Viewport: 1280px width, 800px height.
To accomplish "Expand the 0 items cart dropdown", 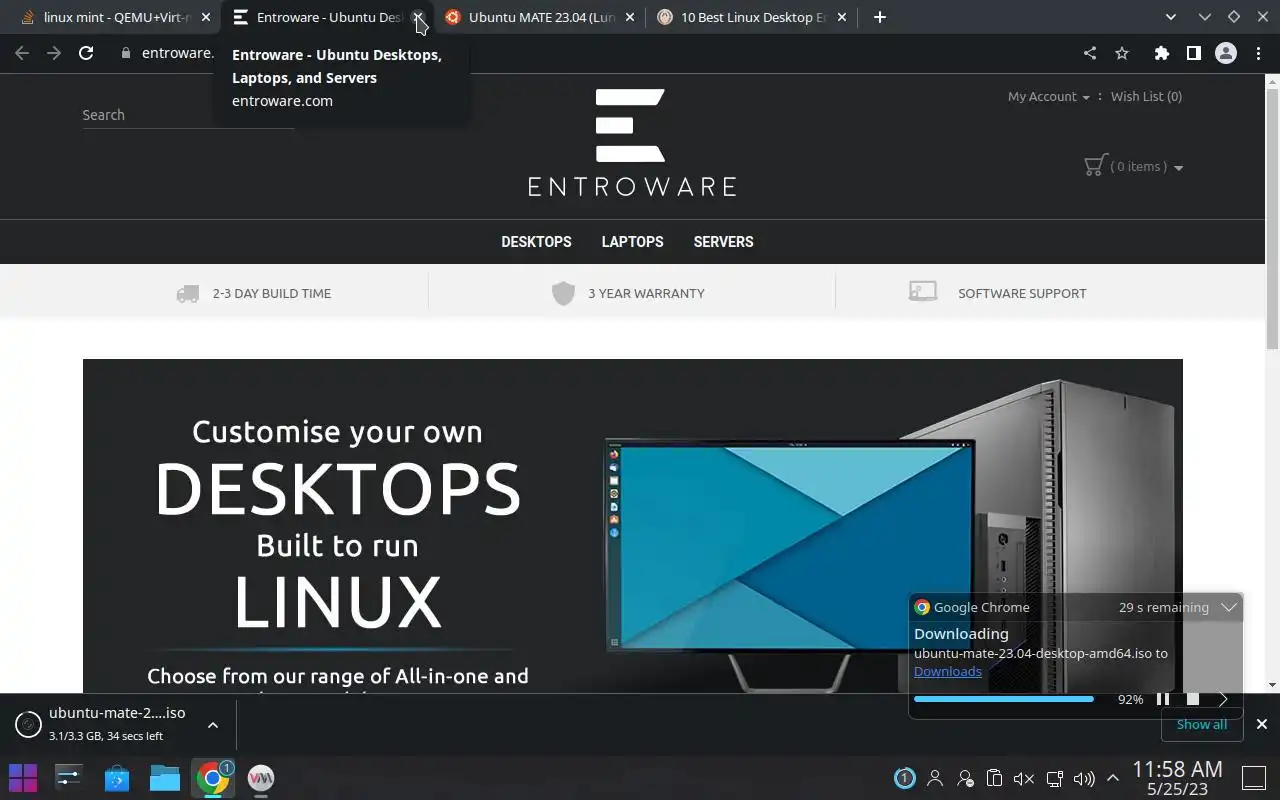I will (1147, 167).
